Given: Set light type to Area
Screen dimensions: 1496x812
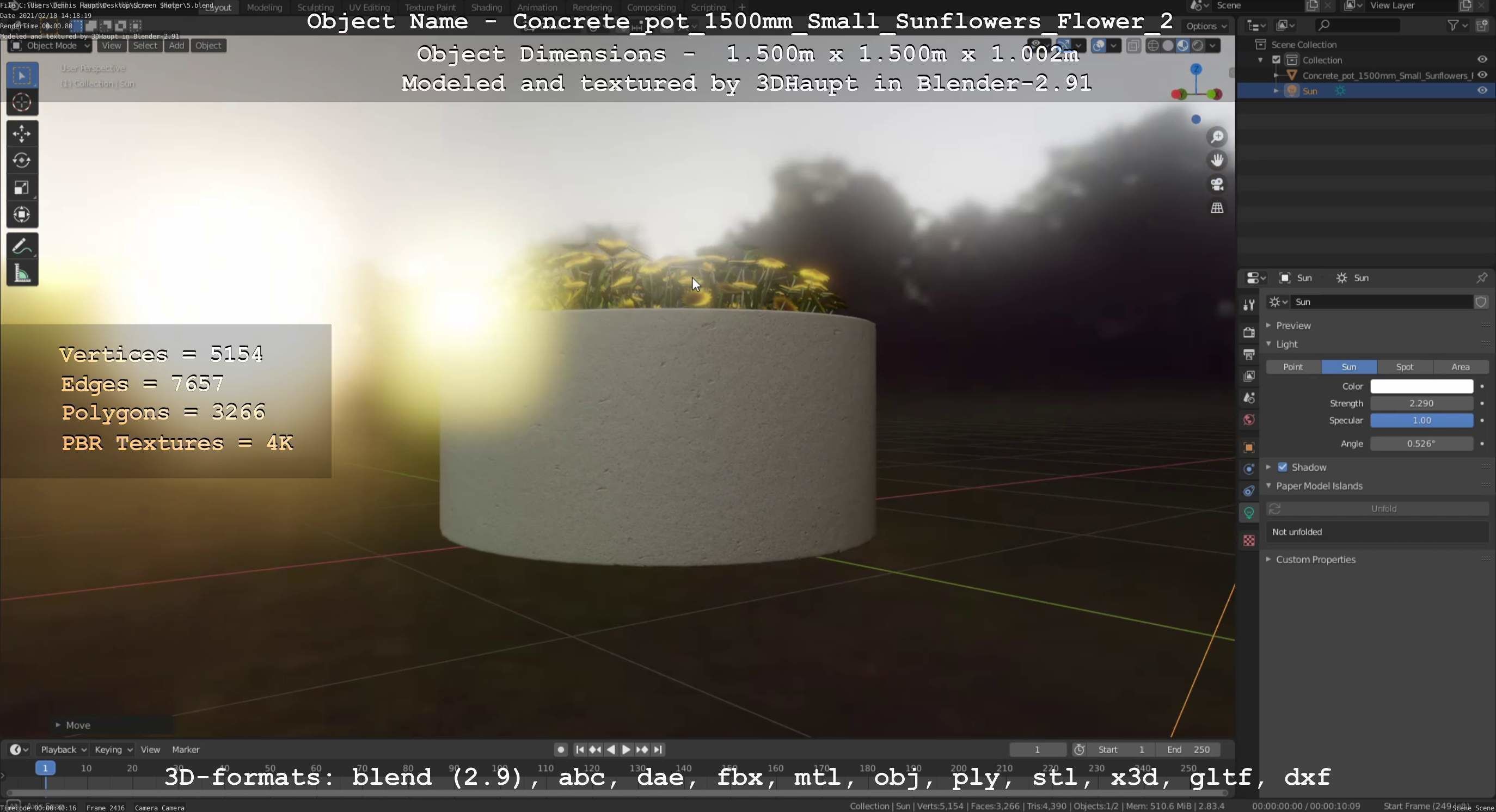Looking at the screenshot, I should pos(1460,367).
